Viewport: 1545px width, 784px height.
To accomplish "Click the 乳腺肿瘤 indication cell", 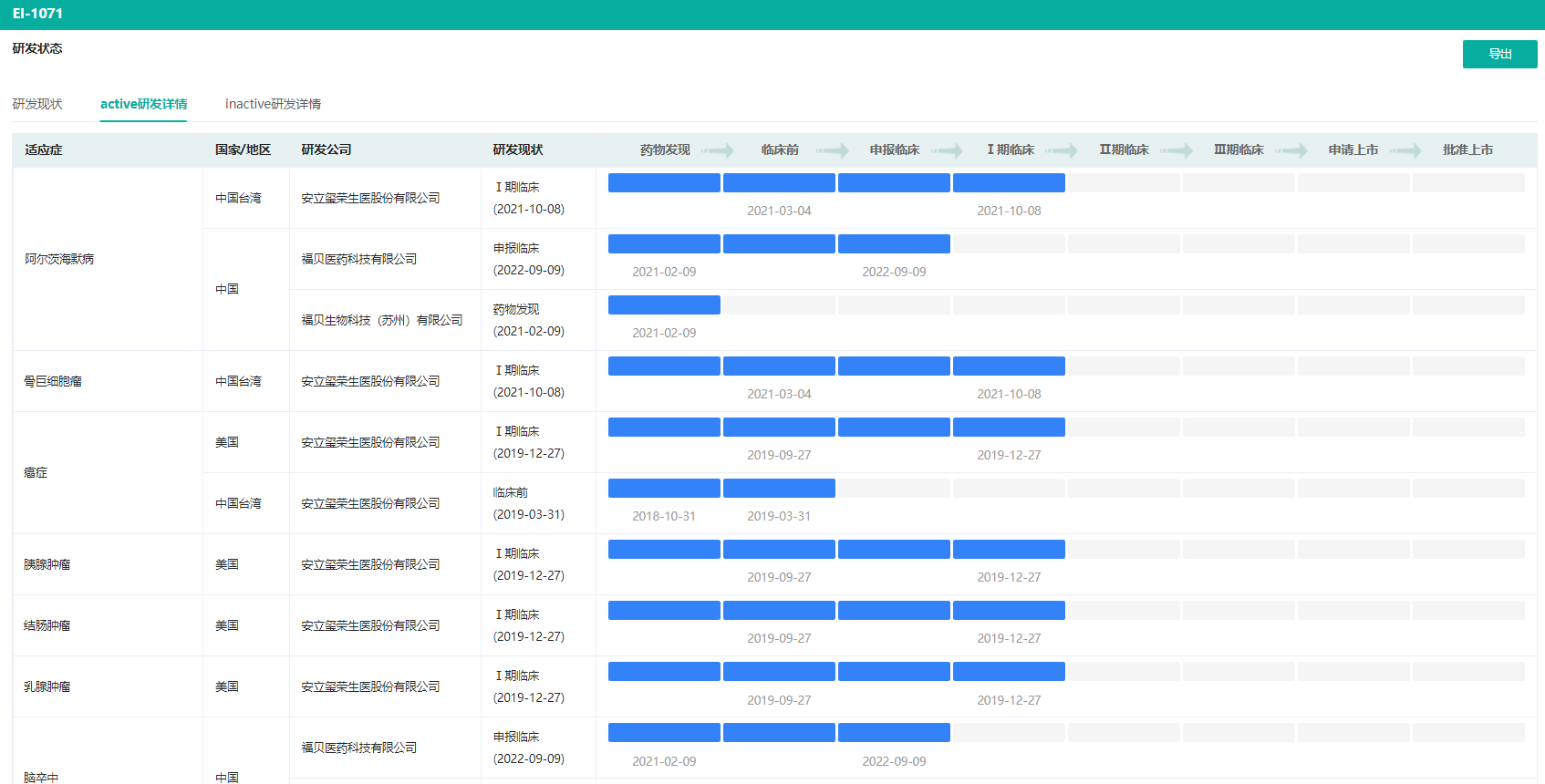I will (47, 686).
